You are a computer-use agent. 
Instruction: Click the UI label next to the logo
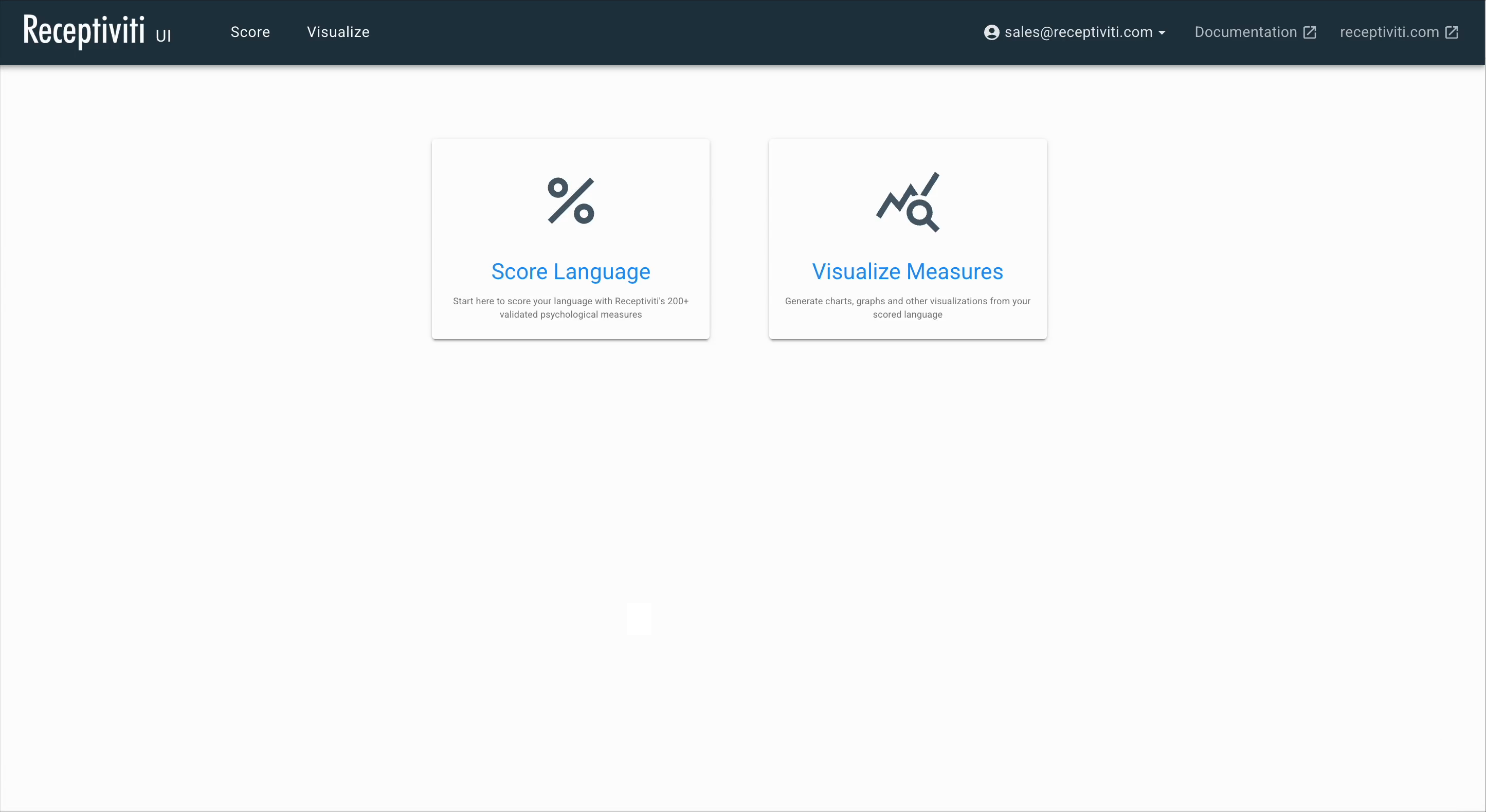pyautogui.click(x=163, y=36)
